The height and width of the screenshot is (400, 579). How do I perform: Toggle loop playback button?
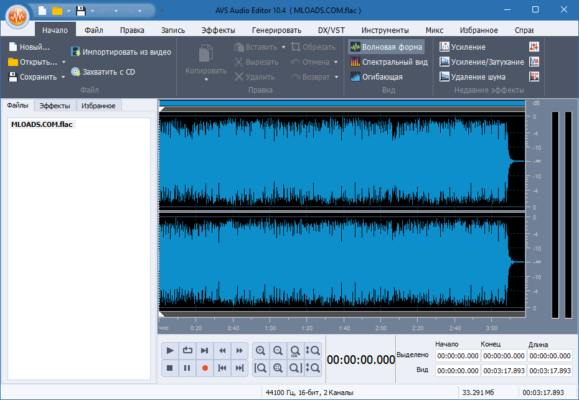coord(187,351)
